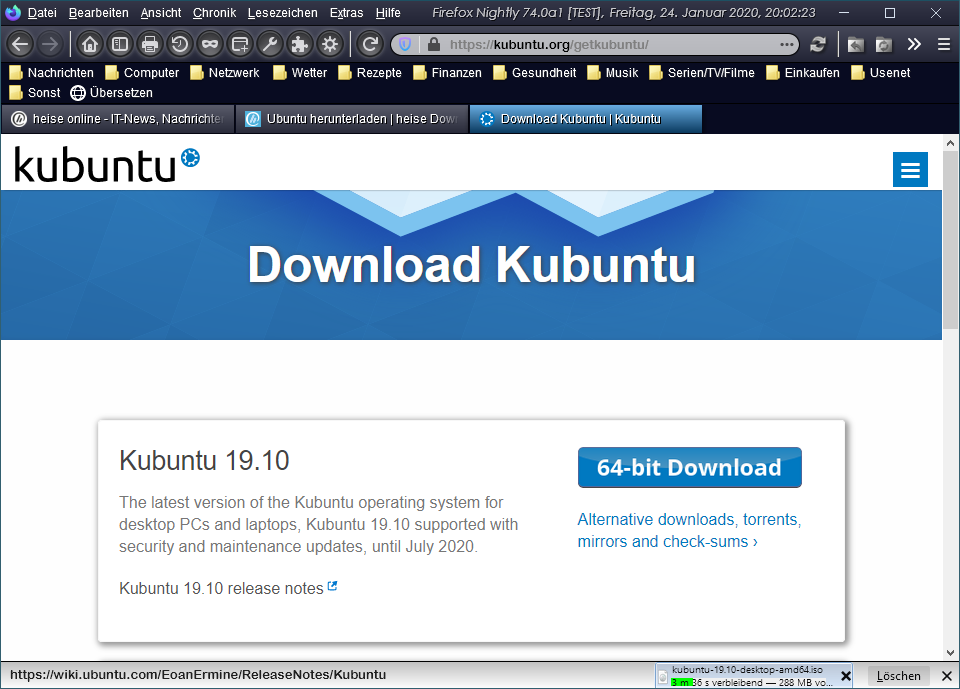The image size is (960, 689).
Task: Open the Datei menu
Action: tap(42, 13)
